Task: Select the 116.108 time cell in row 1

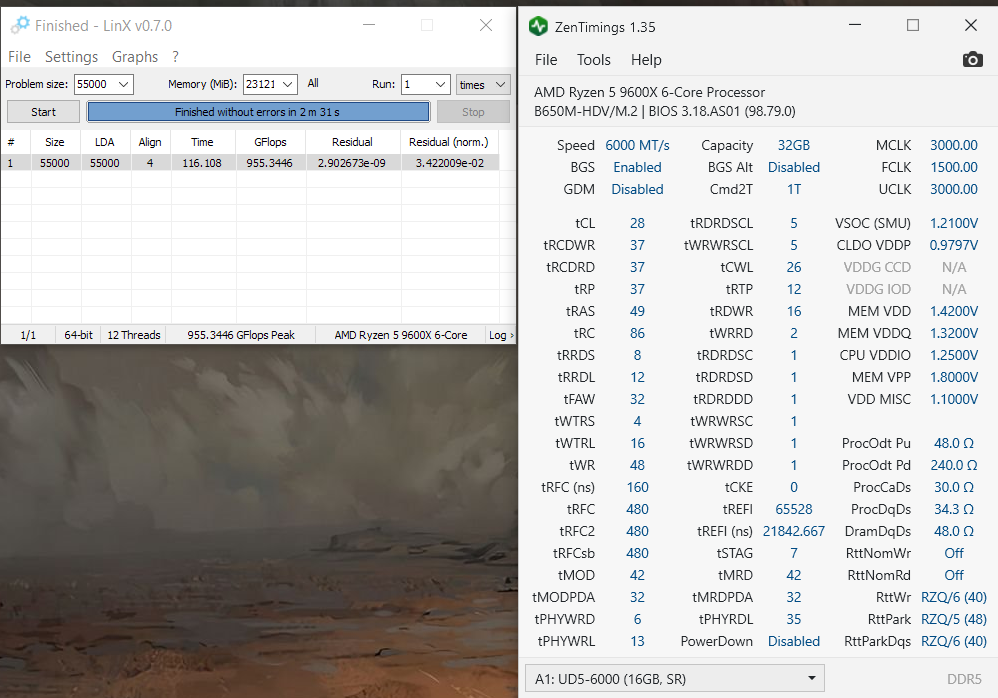Action: [202, 163]
